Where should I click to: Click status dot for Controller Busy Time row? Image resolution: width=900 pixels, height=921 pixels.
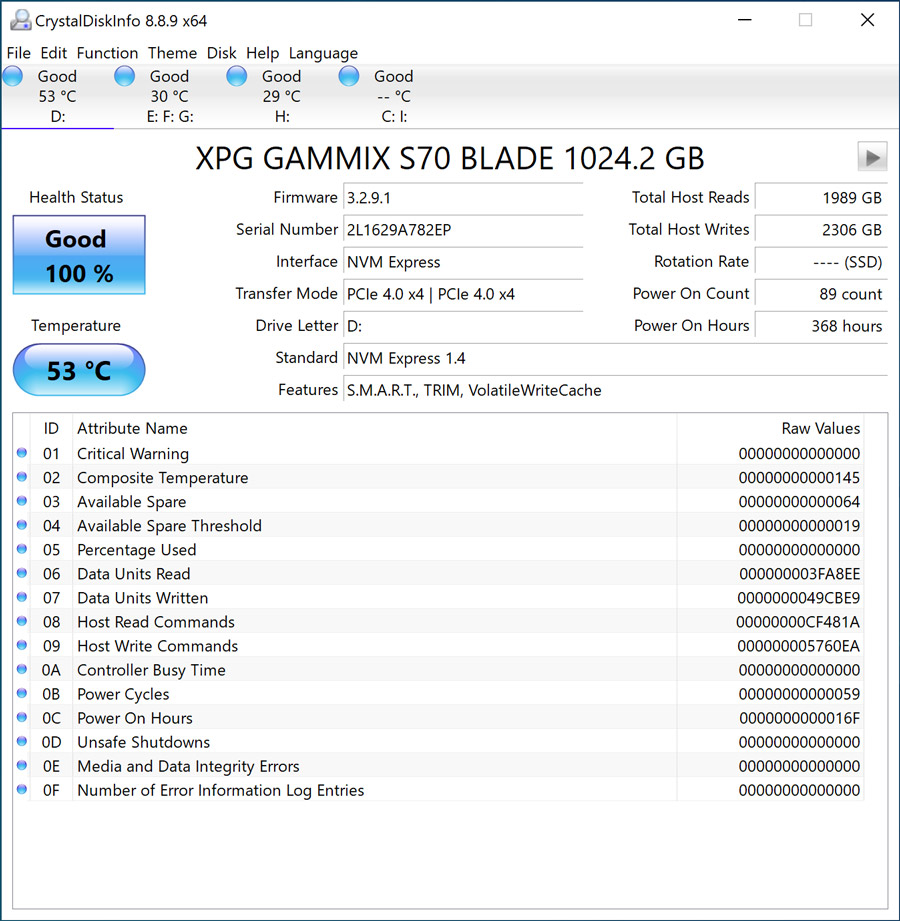22,670
